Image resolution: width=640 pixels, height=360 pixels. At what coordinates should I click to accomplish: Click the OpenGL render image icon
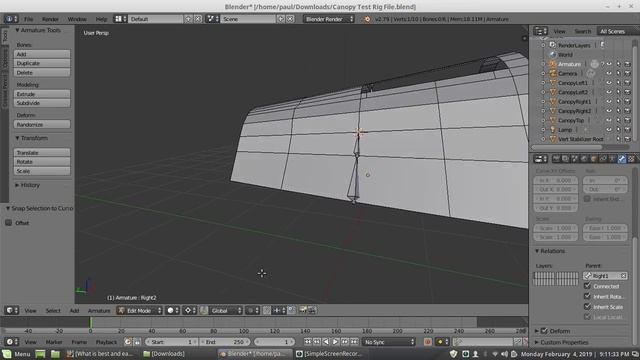pyautogui.click(x=303, y=310)
